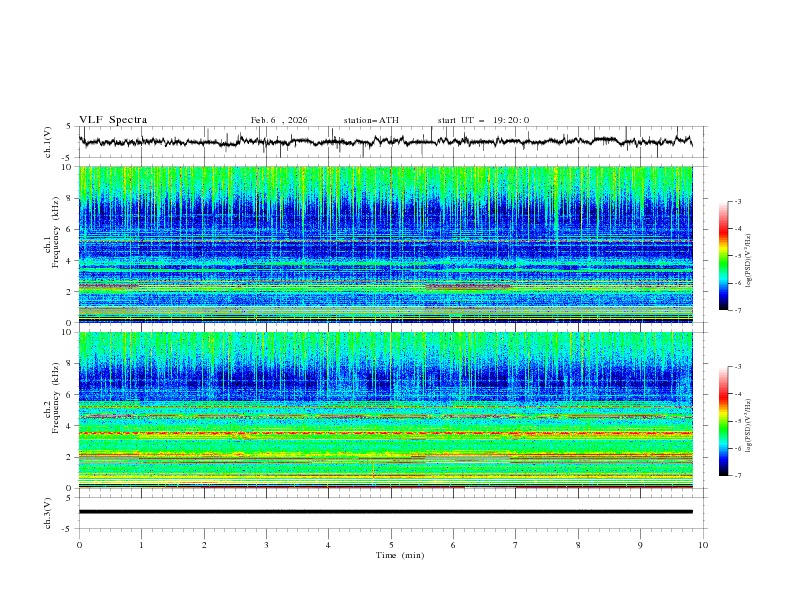
Task: Click the 'start UT = 19:20:0' text
Action: coord(483,120)
